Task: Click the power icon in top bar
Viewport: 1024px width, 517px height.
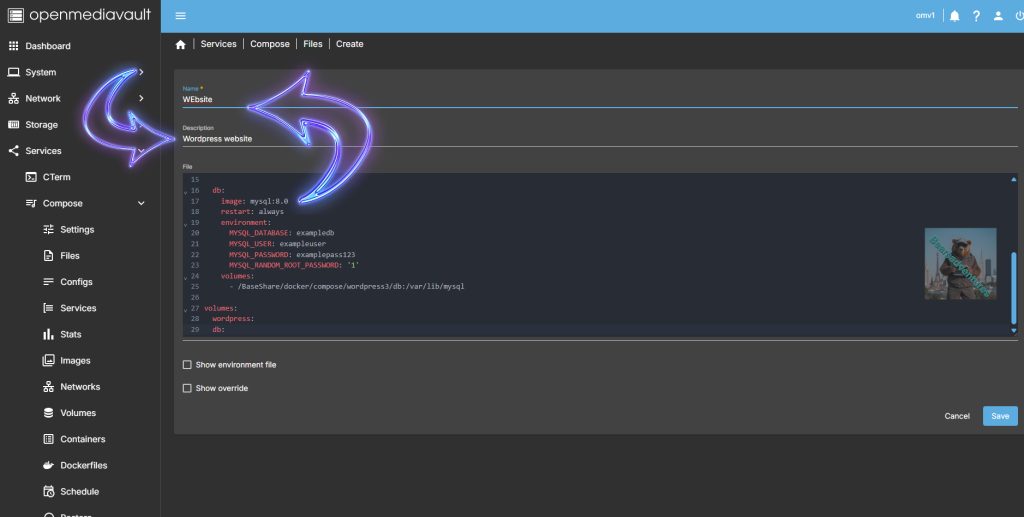Action: coord(1018,16)
